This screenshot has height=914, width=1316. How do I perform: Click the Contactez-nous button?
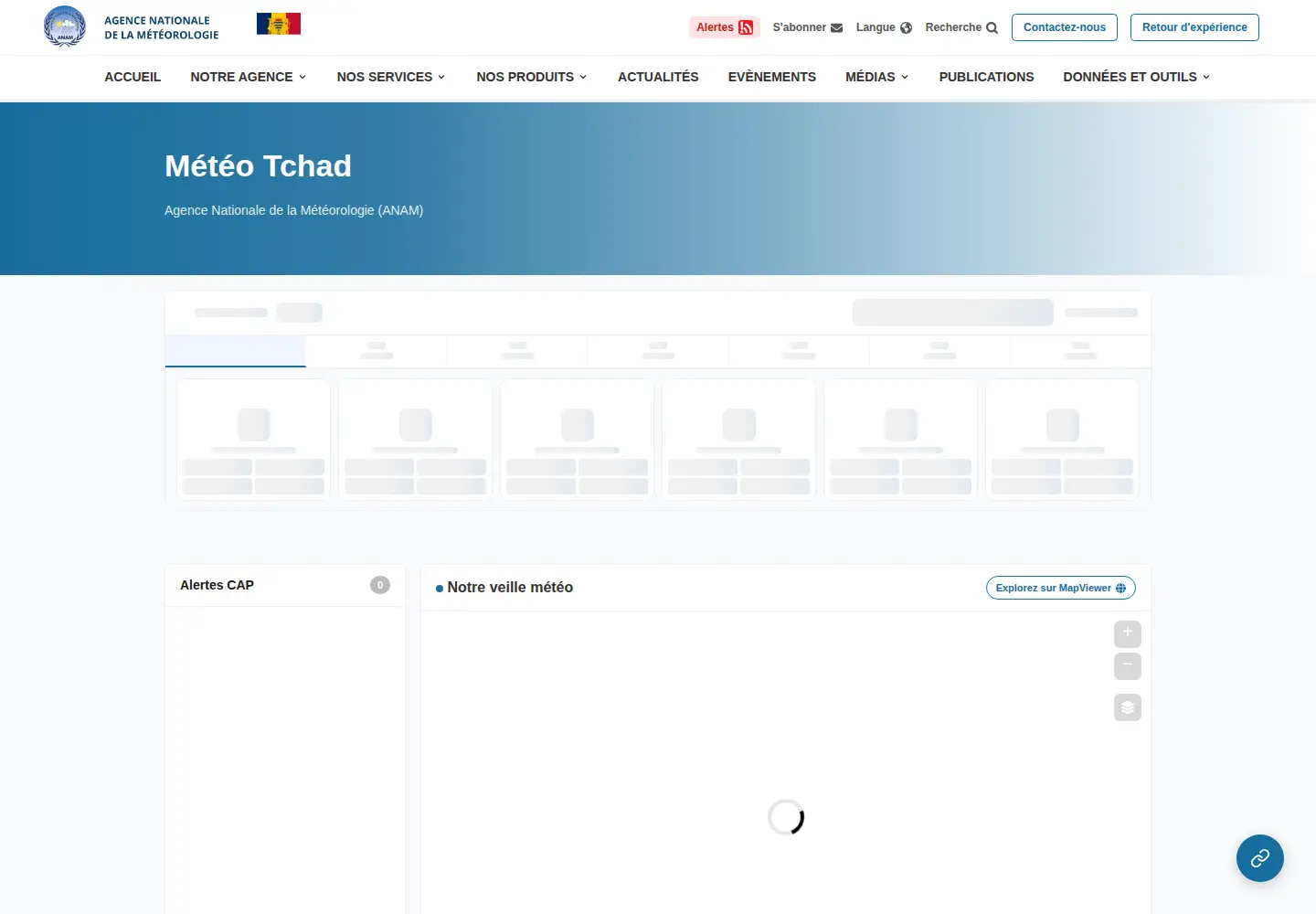point(1065,27)
